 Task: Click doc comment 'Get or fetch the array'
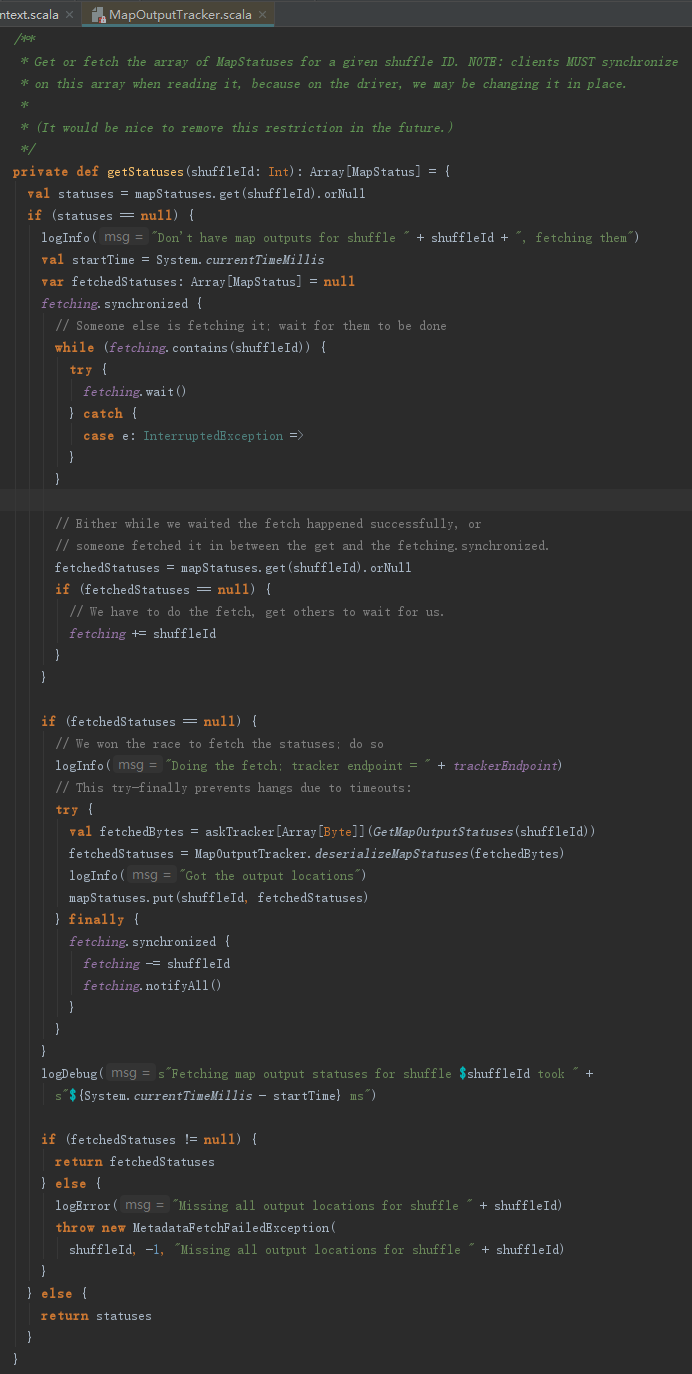[349, 62]
